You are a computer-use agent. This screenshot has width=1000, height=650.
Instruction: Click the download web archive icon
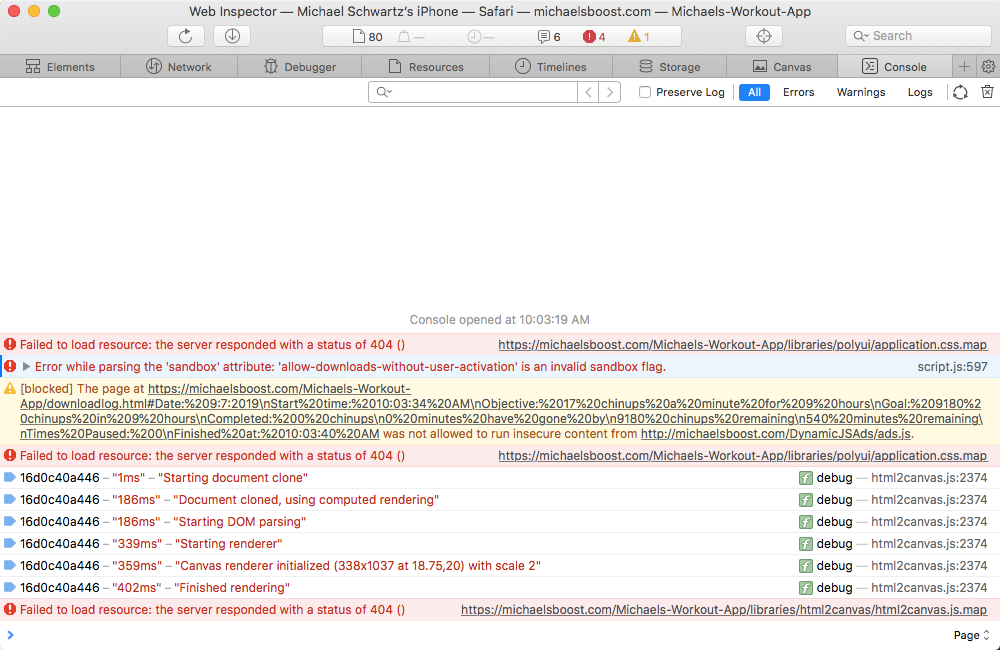pos(231,35)
